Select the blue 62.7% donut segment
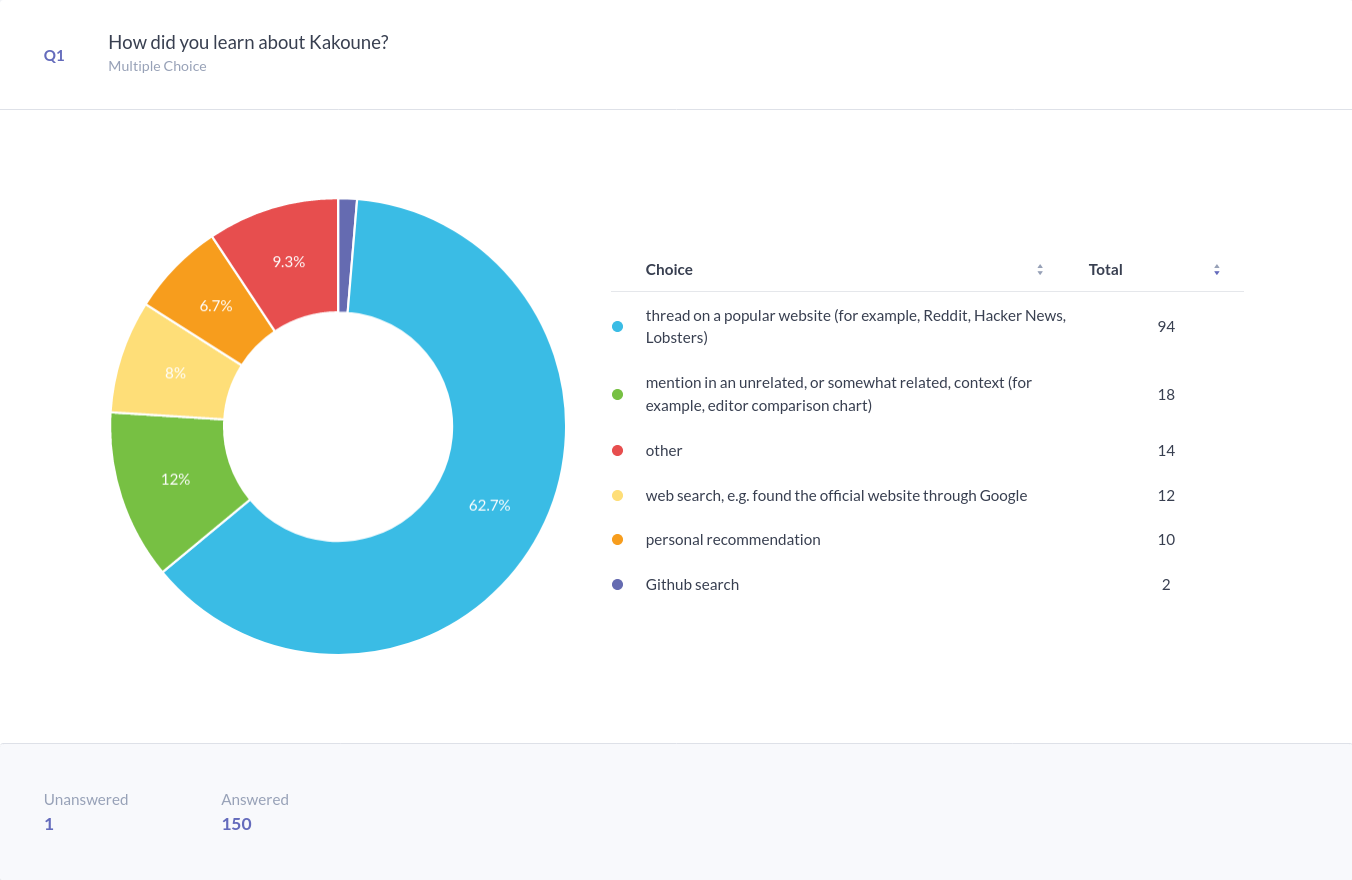Viewport: 1352px width, 880px height. (489, 505)
